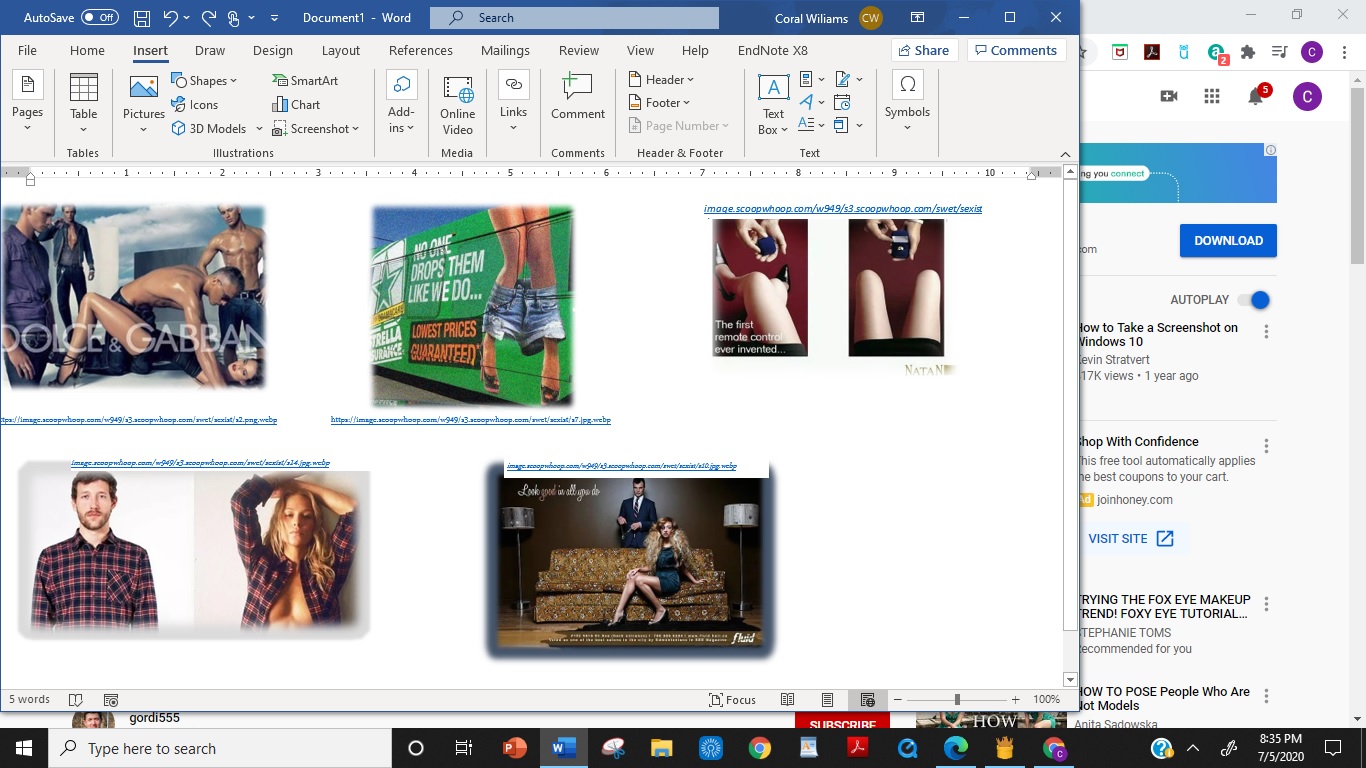
Task: Open the spelling and proofing status icon
Action: pyautogui.click(x=75, y=700)
